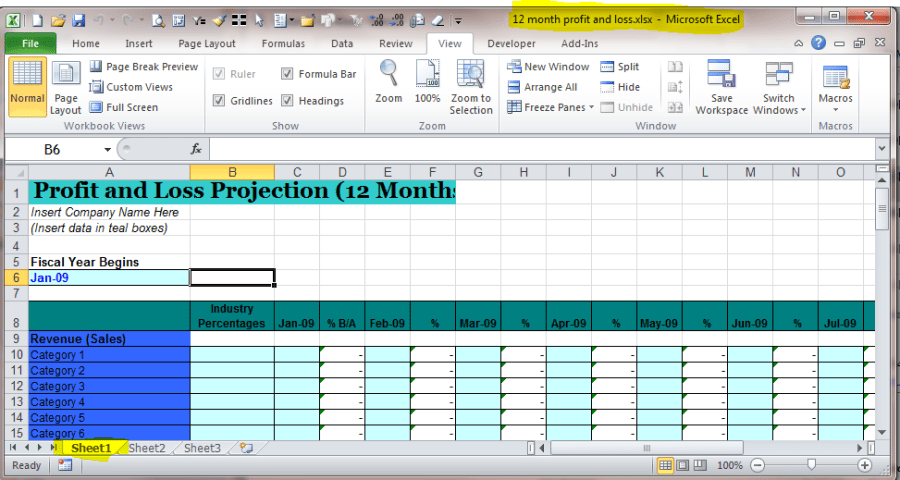Switch to the Sheet2 worksheet tab
The width and height of the screenshot is (900, 480).
tap(147, 448)
